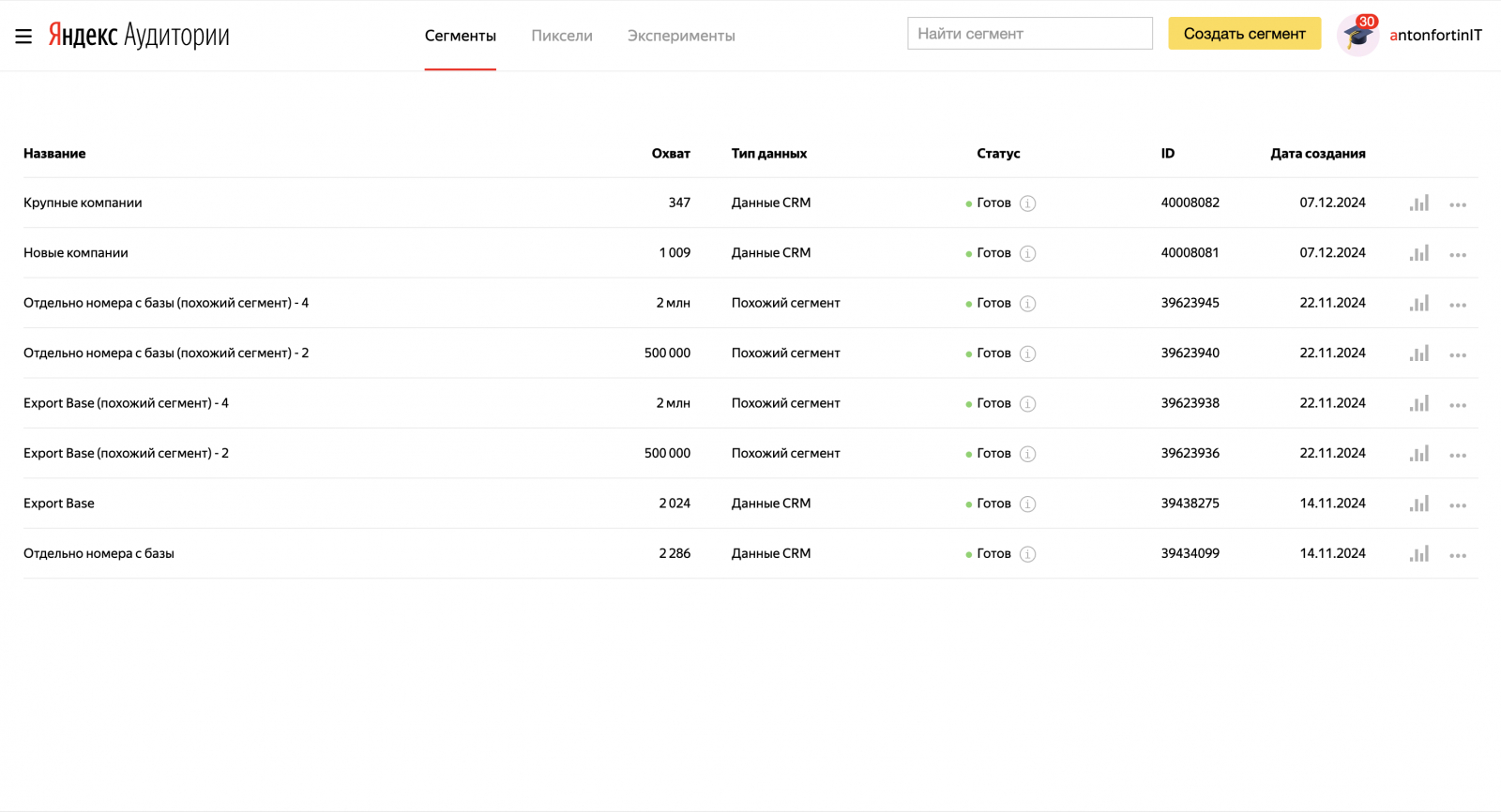This screenshot has width=1501, height=812.
Task: Expand options for Отдельно номера с базы row
Action: click(1457, 555)
